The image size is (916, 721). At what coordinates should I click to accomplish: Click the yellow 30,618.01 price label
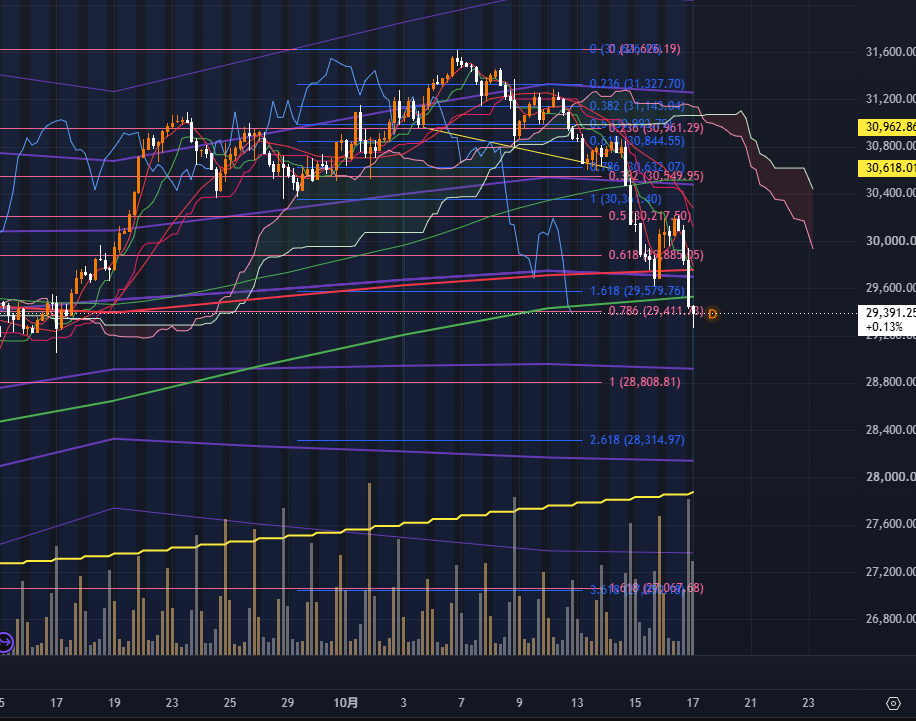click(x=887, y=168)
